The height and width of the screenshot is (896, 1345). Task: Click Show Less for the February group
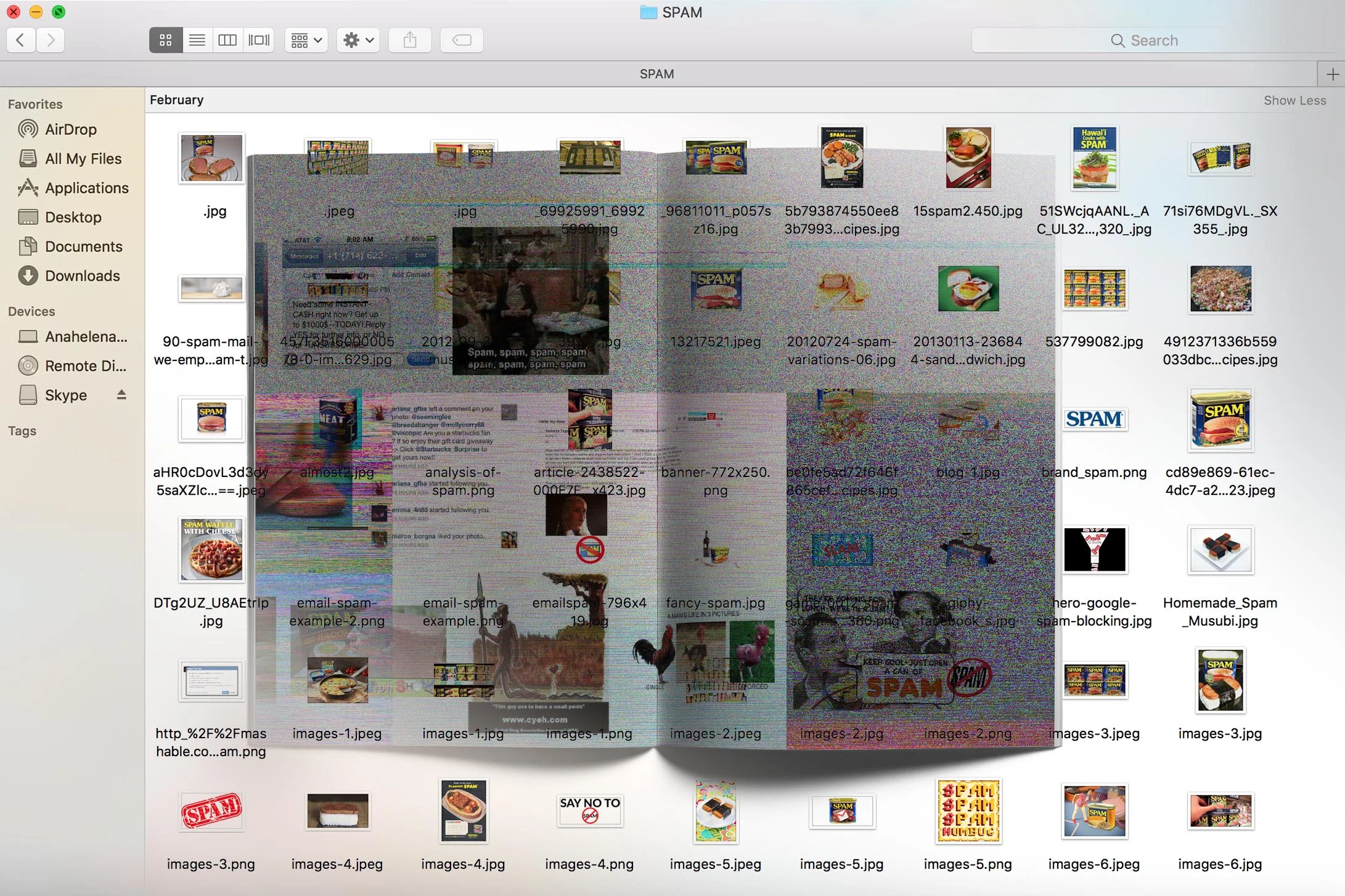click(x=1294, y=100)
